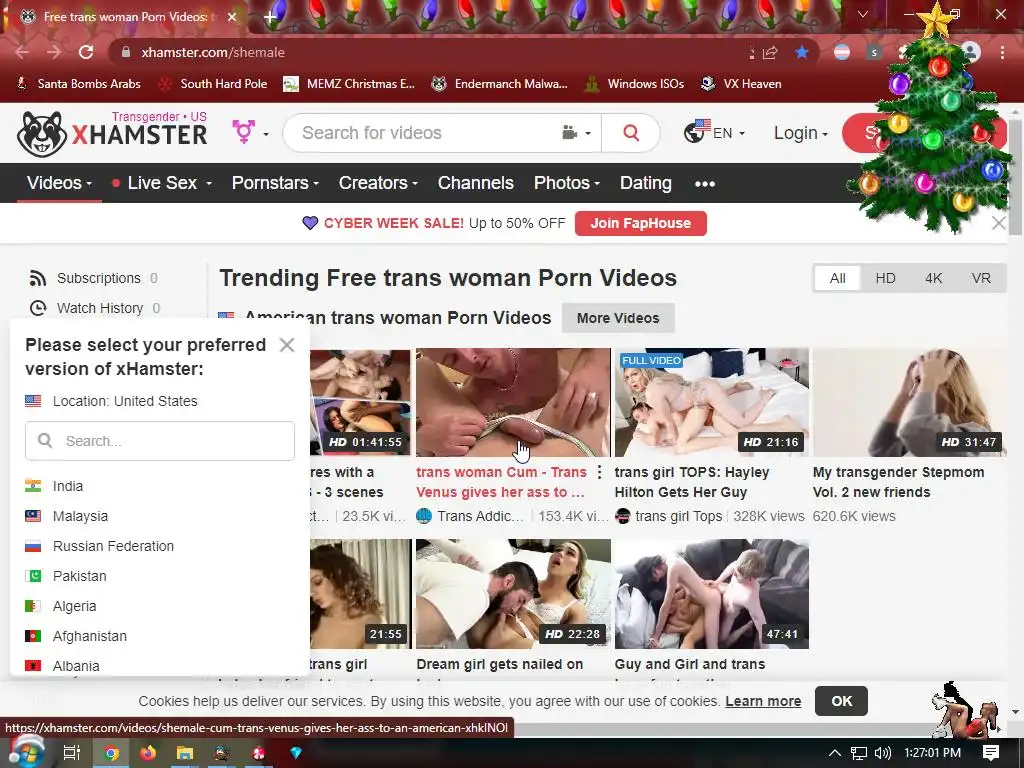Switch to the HD filter tab
1024x768 pixels.
tap(885, 278)
